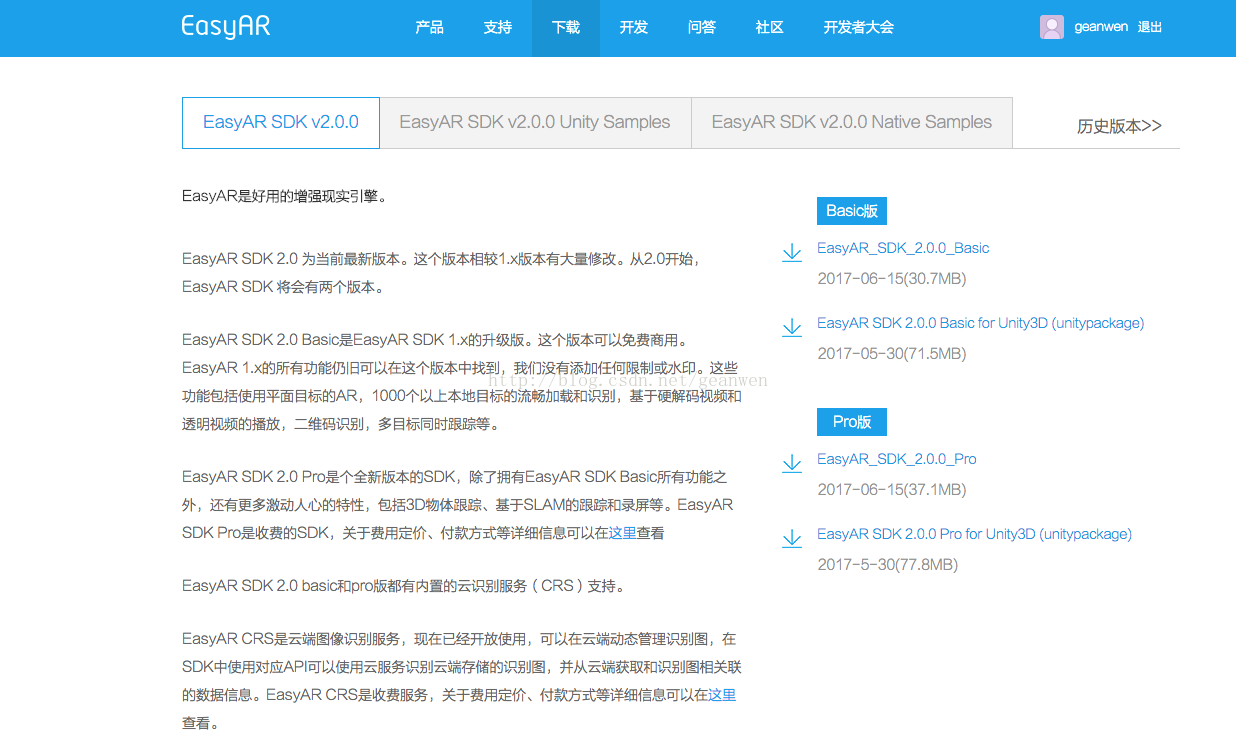Open the geanwen user avatar

(1052, 27)
